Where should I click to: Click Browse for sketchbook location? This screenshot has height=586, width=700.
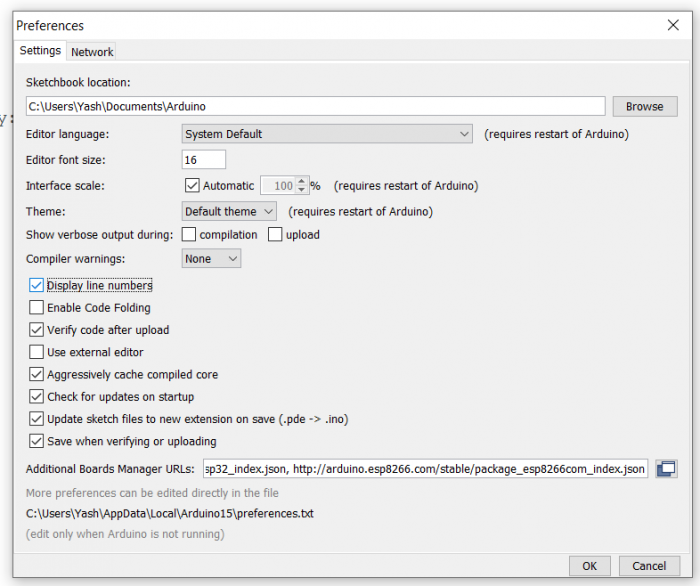(x=645, y=106)
